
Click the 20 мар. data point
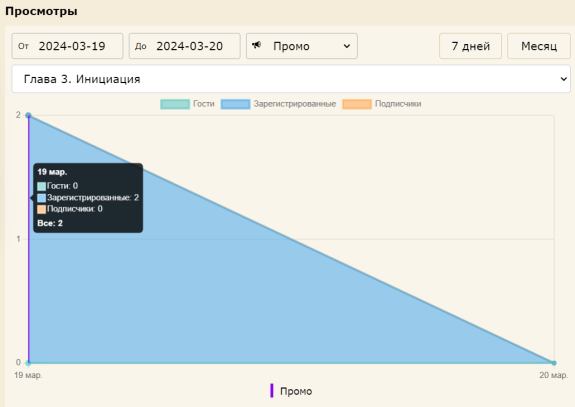(x=554, y=363)
